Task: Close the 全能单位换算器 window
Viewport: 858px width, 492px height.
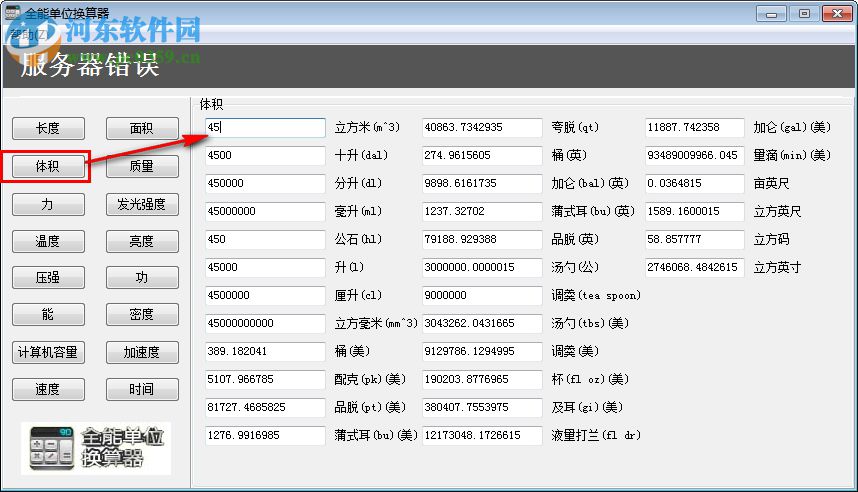Action: click(837, 14)
